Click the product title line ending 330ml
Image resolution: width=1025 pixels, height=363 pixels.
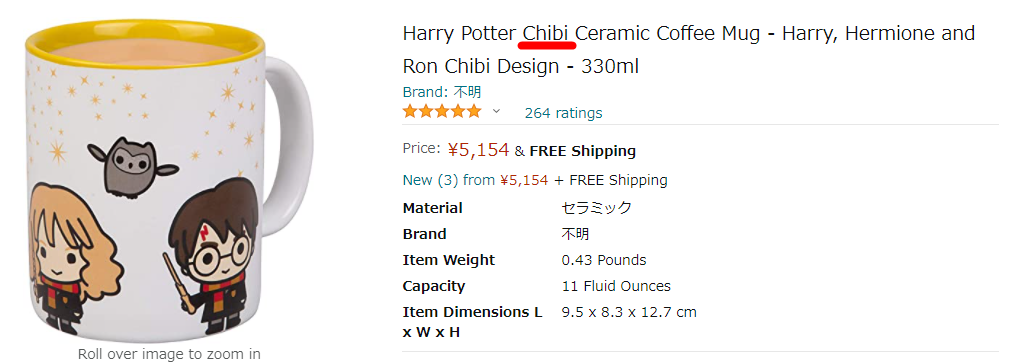tap(520, 66)
